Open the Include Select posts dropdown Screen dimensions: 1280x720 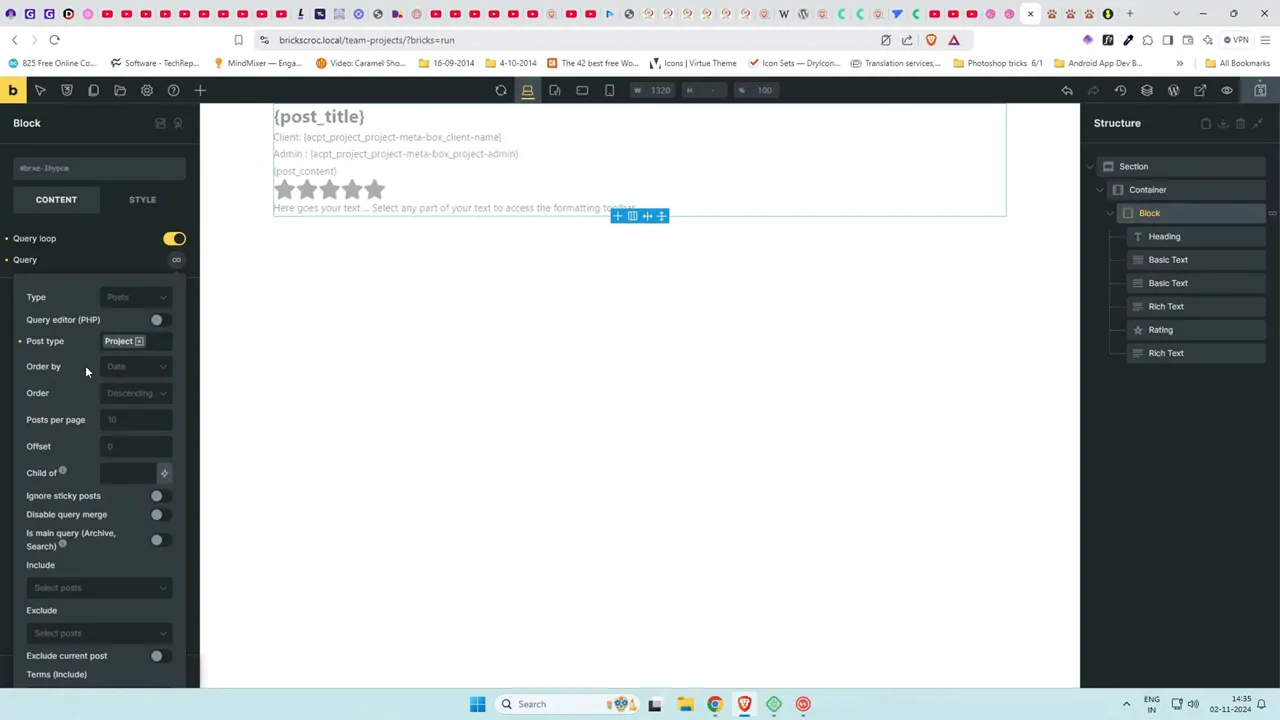(98, 587)
